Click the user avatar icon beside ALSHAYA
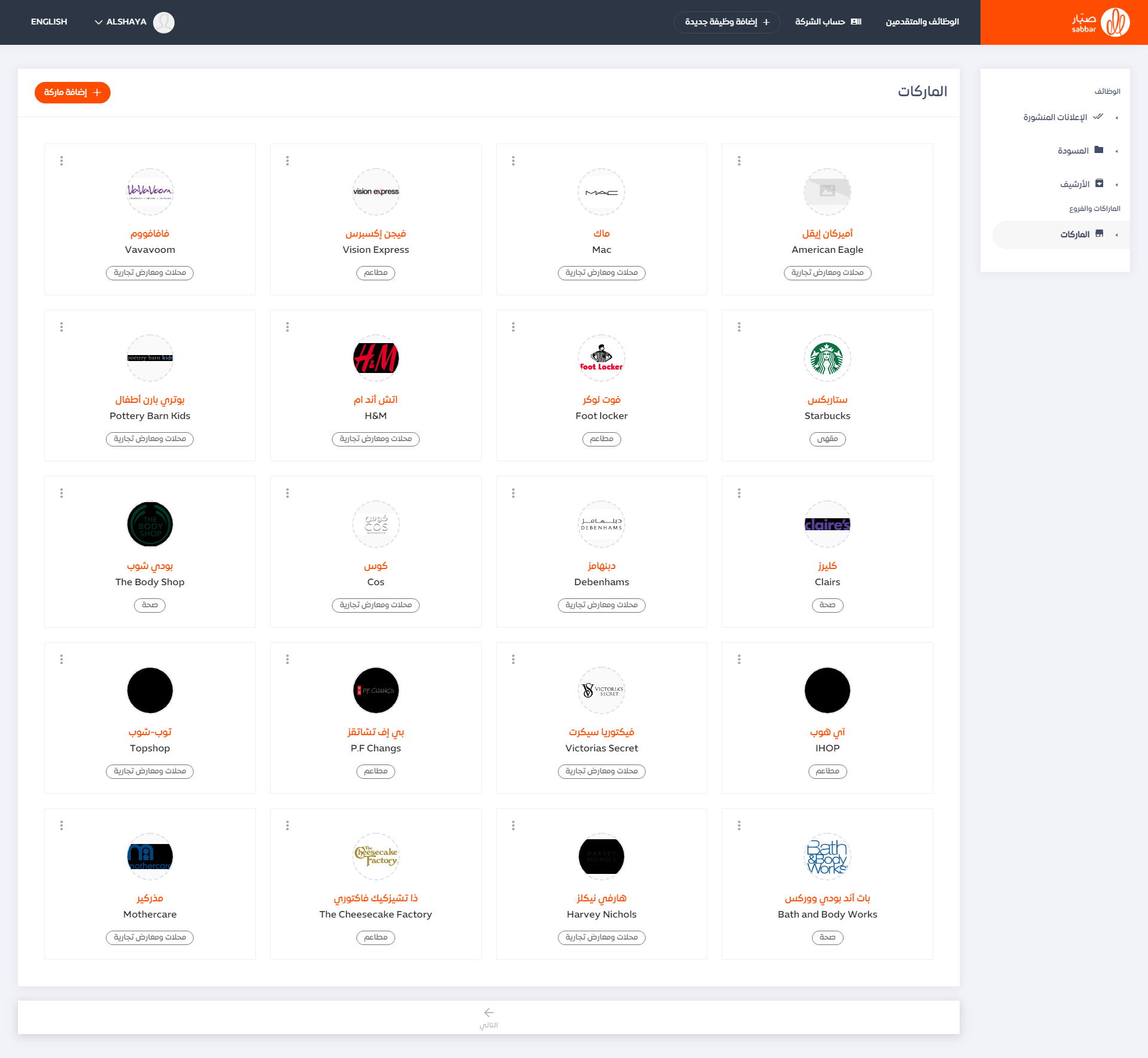This screenshot has height=1058, width=1148. tap(164, 22)
